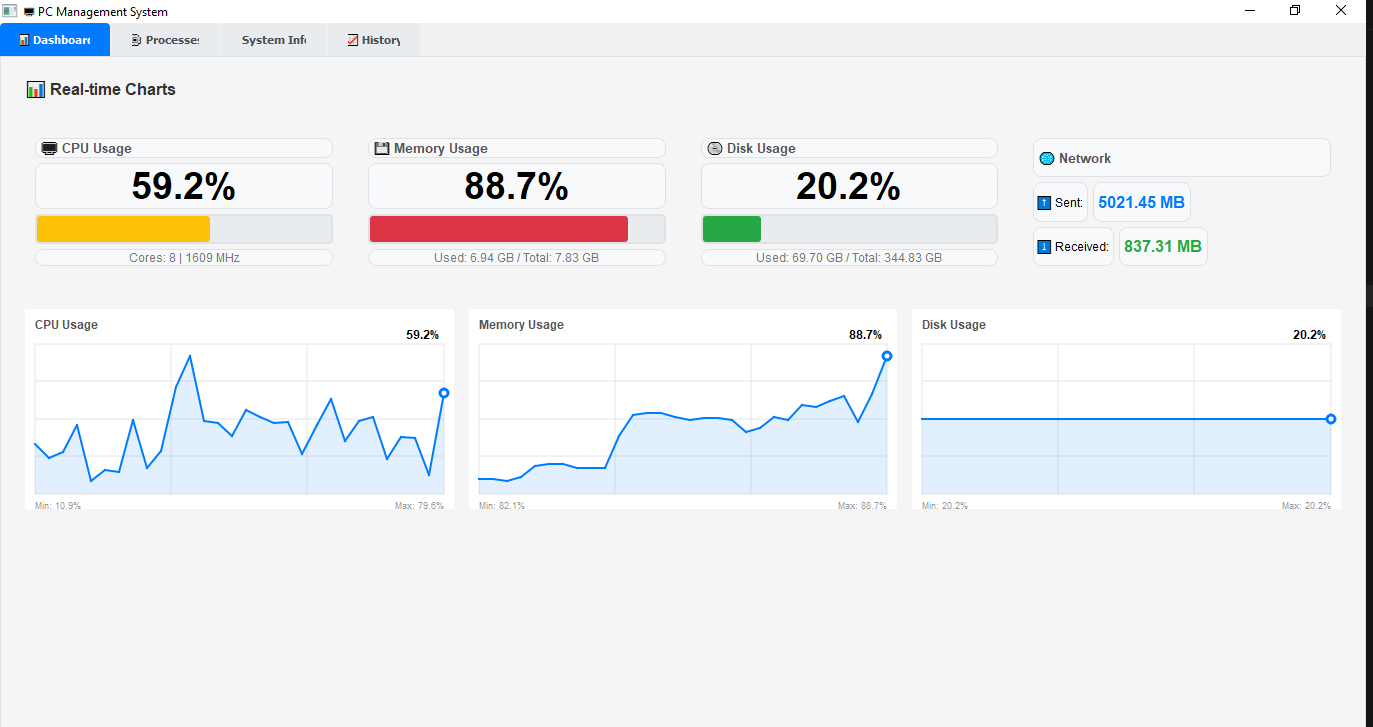Switch to the System Info tab
1373x727 pixels.
[x=273, y=40]
